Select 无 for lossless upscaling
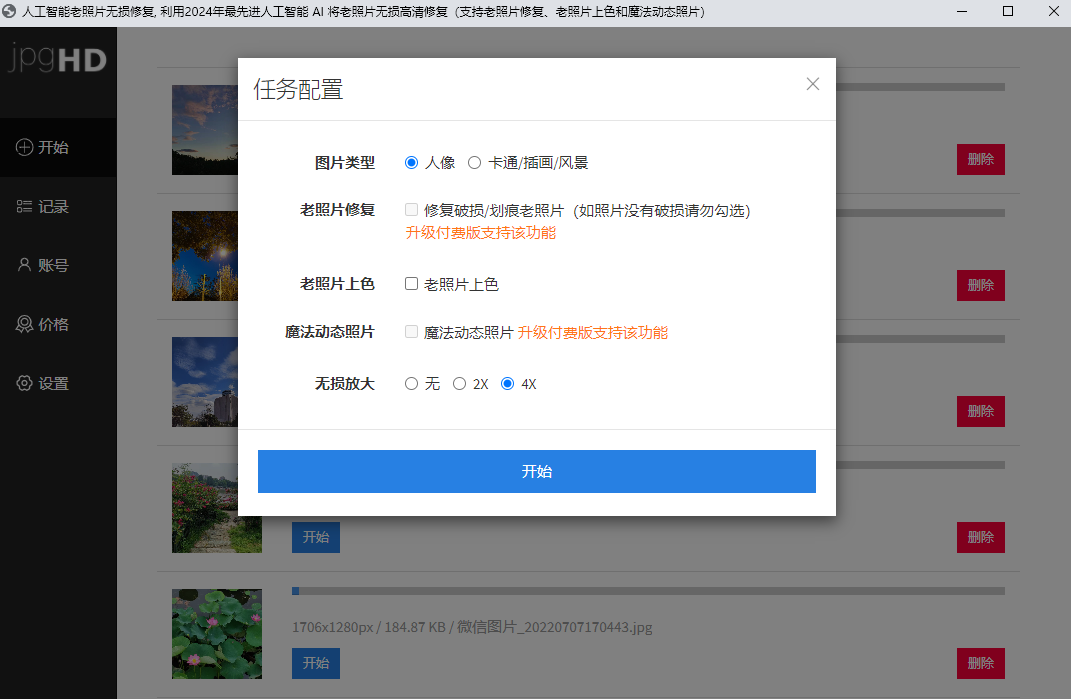1071x699 pixels. tap(411, 384)
